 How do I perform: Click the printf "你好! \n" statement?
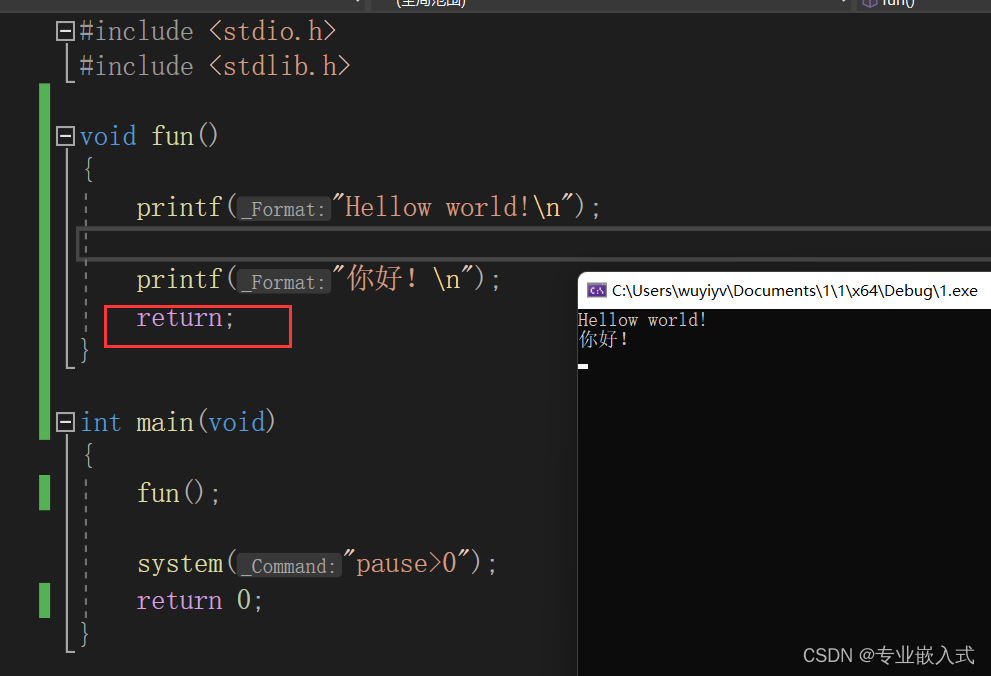(x=318, y=279)
